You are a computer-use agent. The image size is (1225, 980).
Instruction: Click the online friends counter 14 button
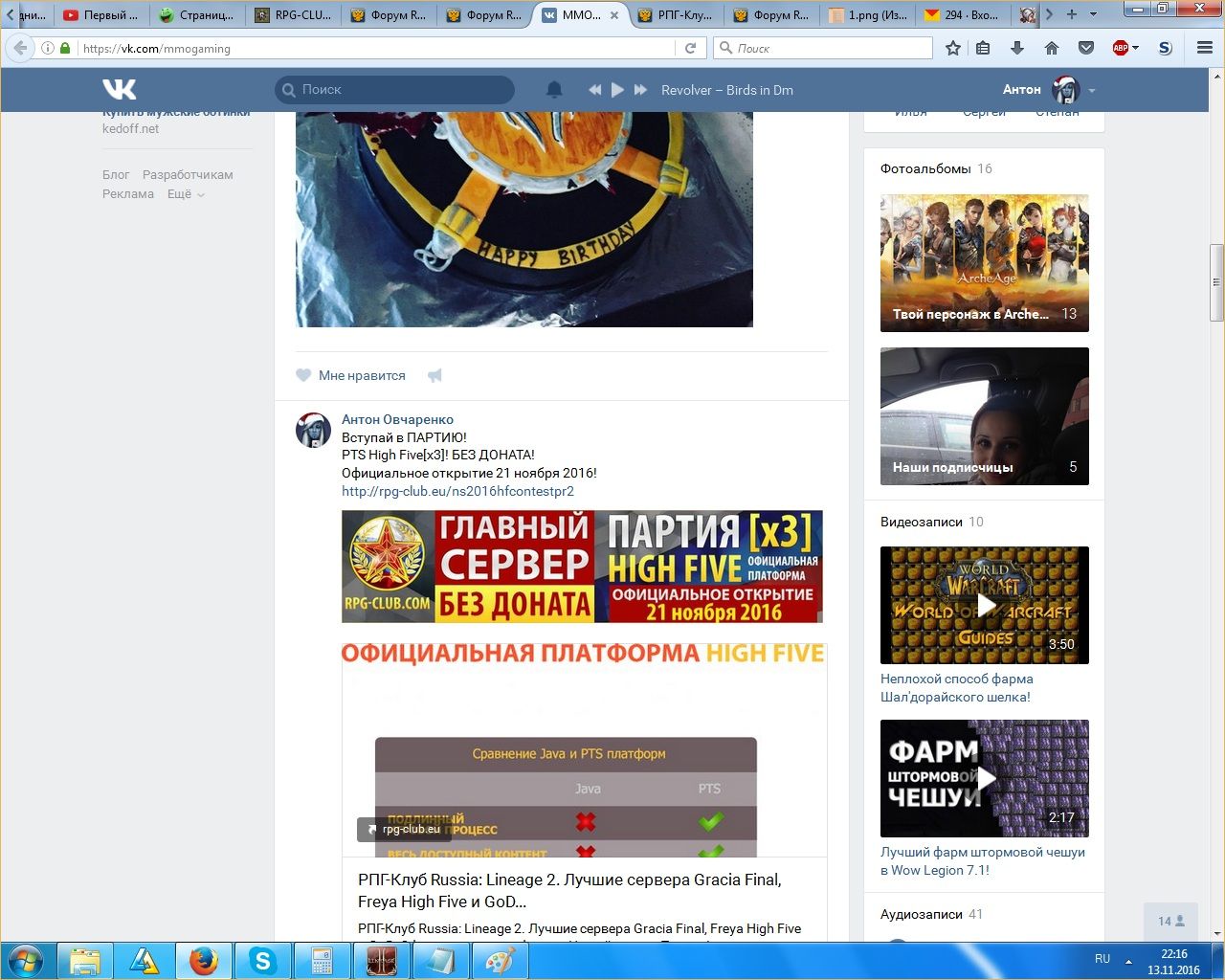click(1170, 921)
